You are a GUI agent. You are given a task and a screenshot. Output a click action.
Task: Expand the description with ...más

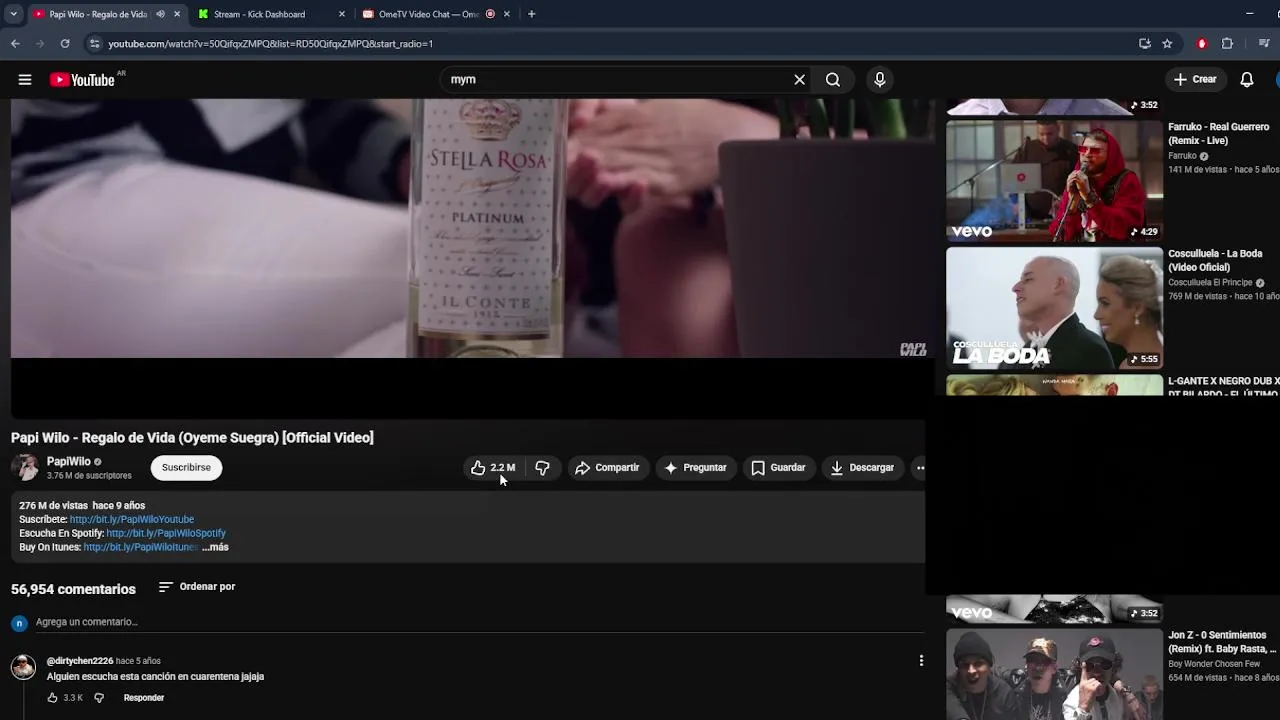[x=215, y=548]
